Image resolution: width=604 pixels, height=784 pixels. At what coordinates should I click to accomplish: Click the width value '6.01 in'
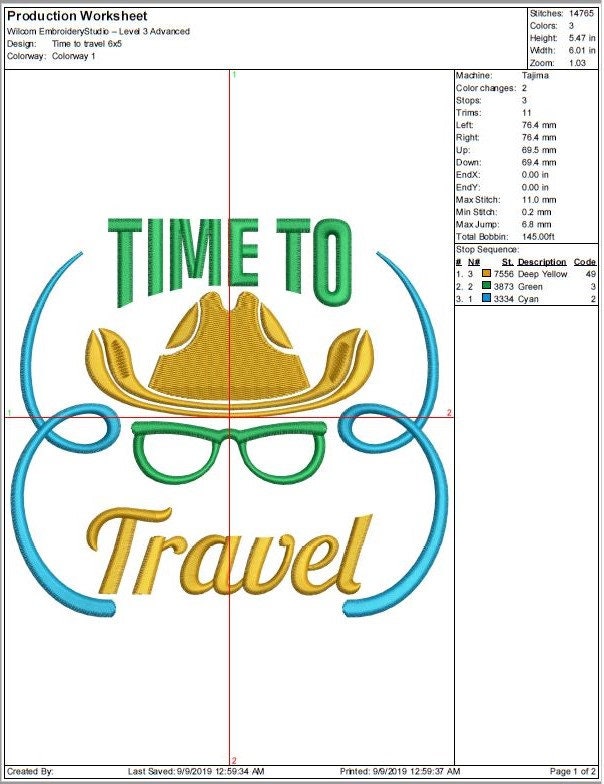[x=582, y=50]
